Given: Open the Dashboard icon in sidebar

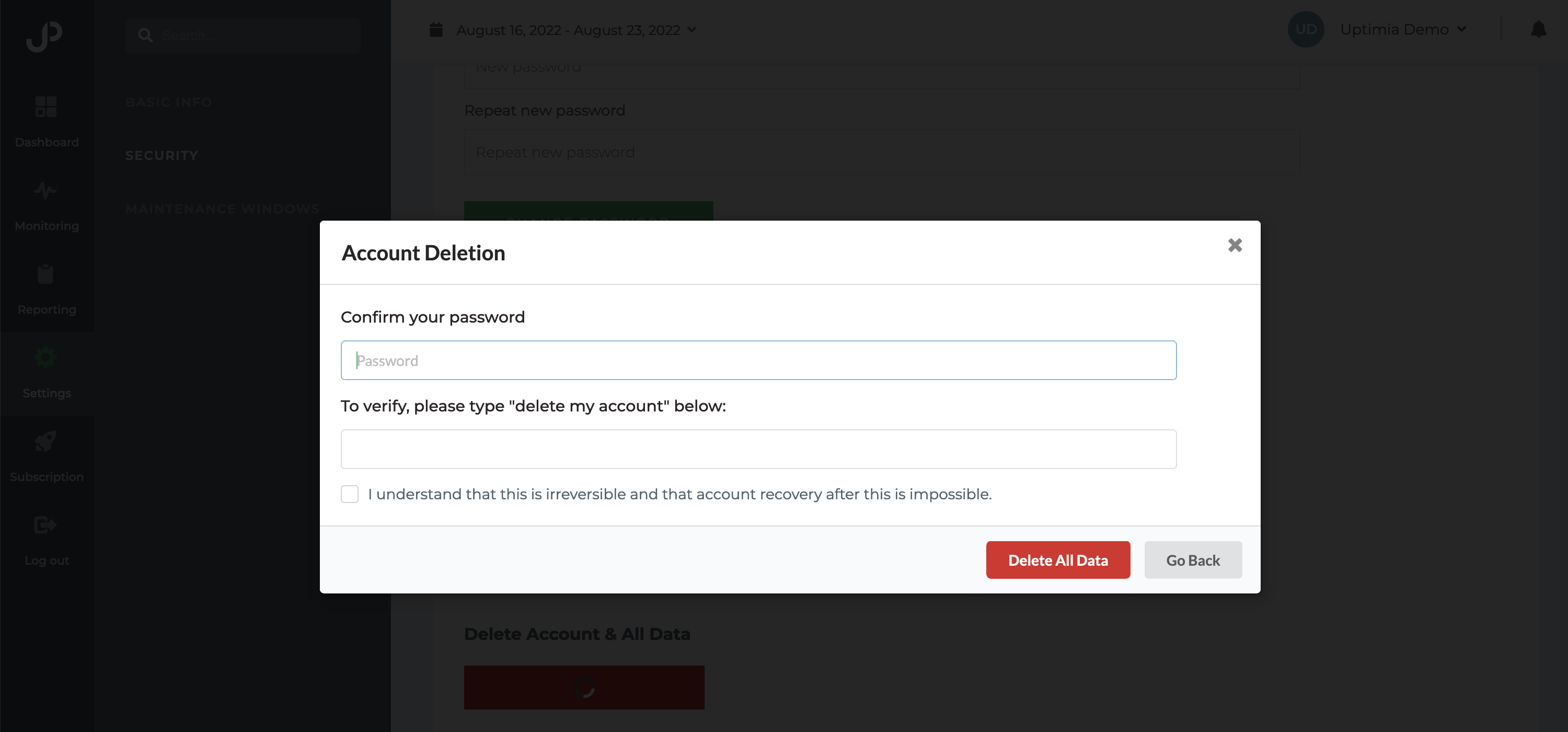Looking at the screenshot, I should click(x=47, y=107).
